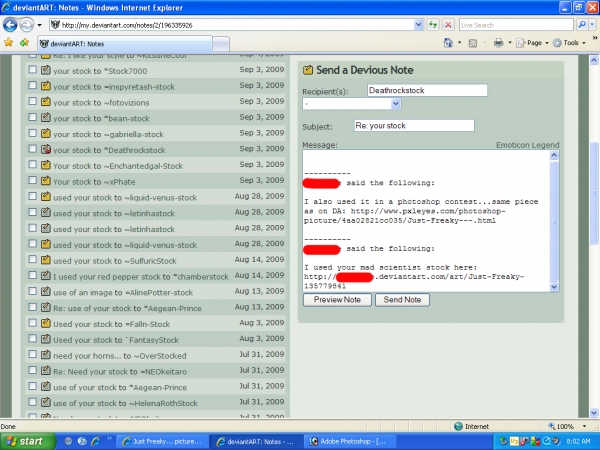This screenshot has width=600, height=450.
Task: Open the zoom level dropdown arrow
Action: pos(584,426)
